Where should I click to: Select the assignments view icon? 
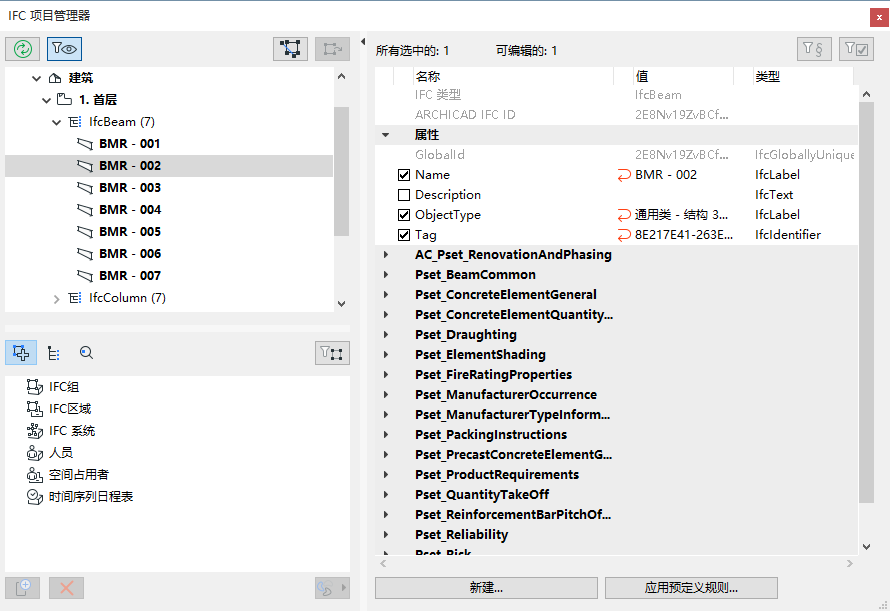(21, 353)
